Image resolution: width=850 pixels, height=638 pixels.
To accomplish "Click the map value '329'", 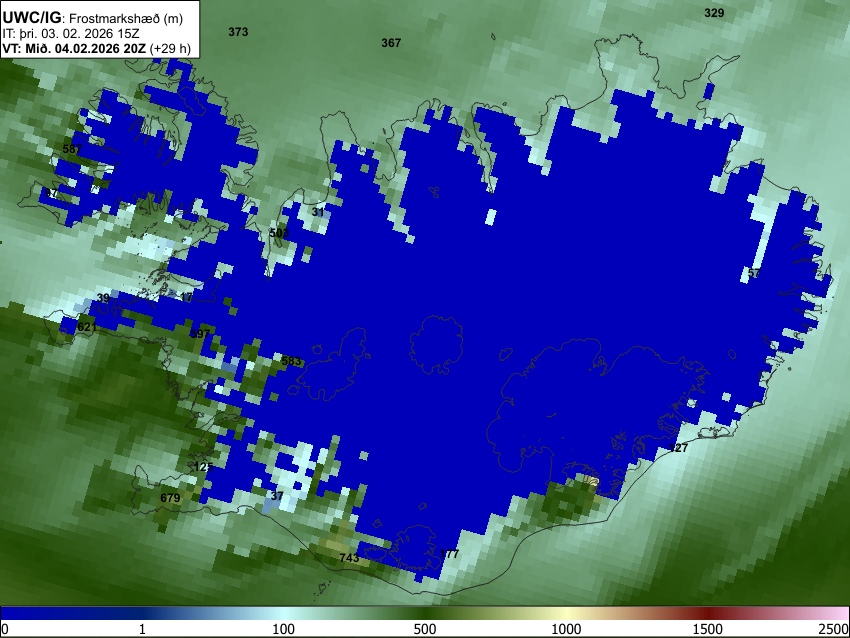I will (x=714, y=13).
